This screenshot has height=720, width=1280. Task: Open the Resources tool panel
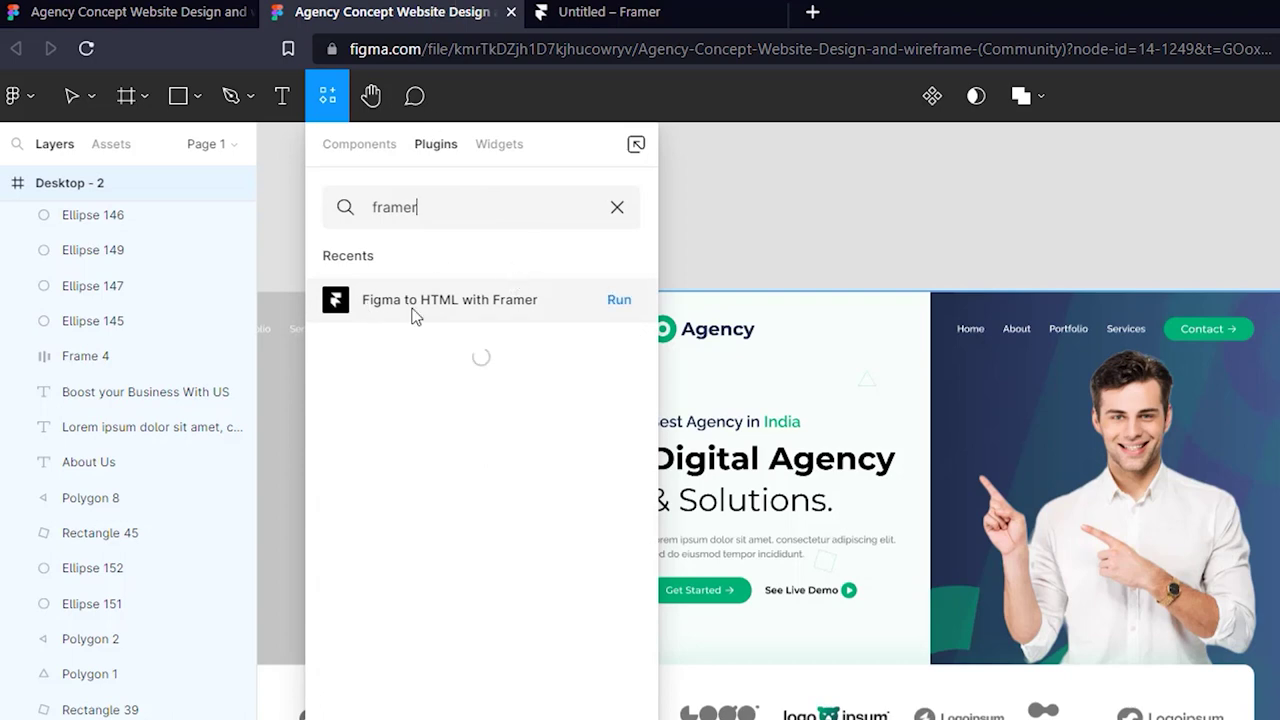tap(327, 96)
